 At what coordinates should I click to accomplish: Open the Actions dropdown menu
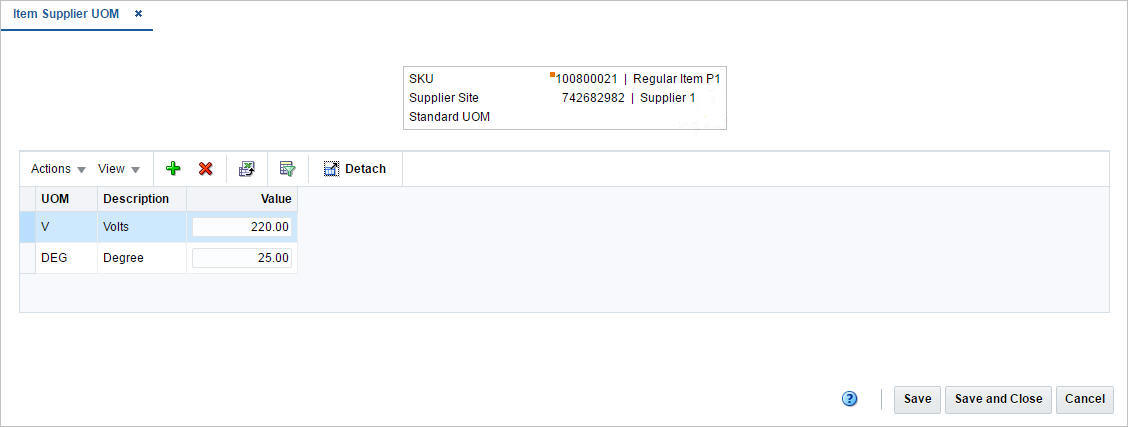[x=58, y=169]
